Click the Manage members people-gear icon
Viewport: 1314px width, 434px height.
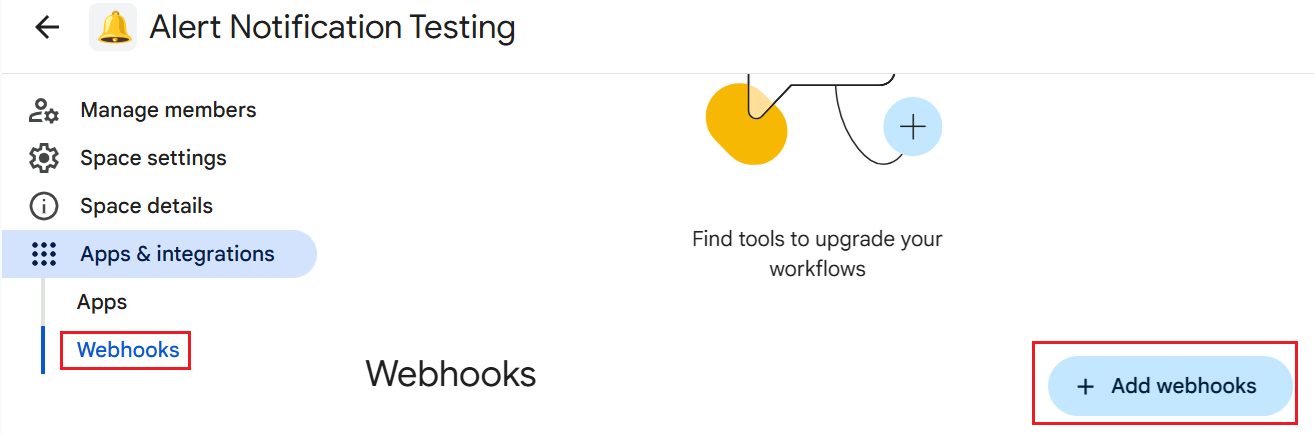click(43, 110)
